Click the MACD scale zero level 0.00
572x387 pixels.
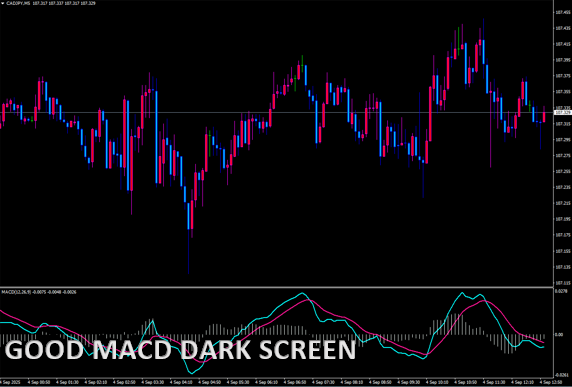point(559,334)
